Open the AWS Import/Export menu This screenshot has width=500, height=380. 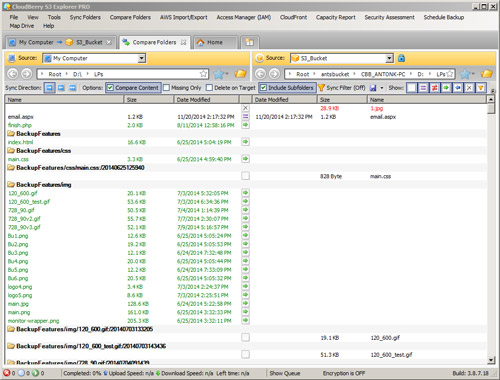tap(183, 17)
